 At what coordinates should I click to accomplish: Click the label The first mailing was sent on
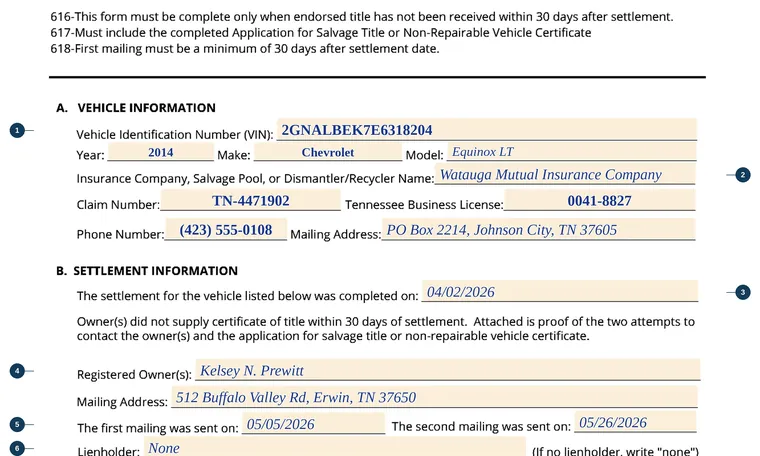tap(158, 428)
